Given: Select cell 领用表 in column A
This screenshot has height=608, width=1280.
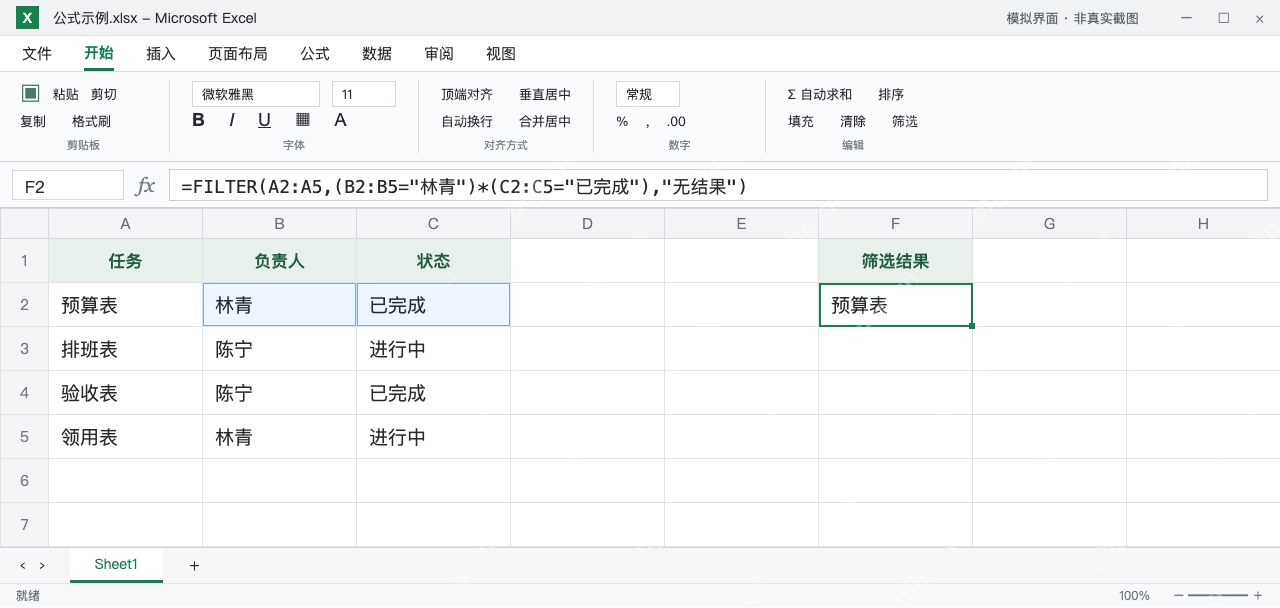Looking at the screenshot, I should pos(125,437).
